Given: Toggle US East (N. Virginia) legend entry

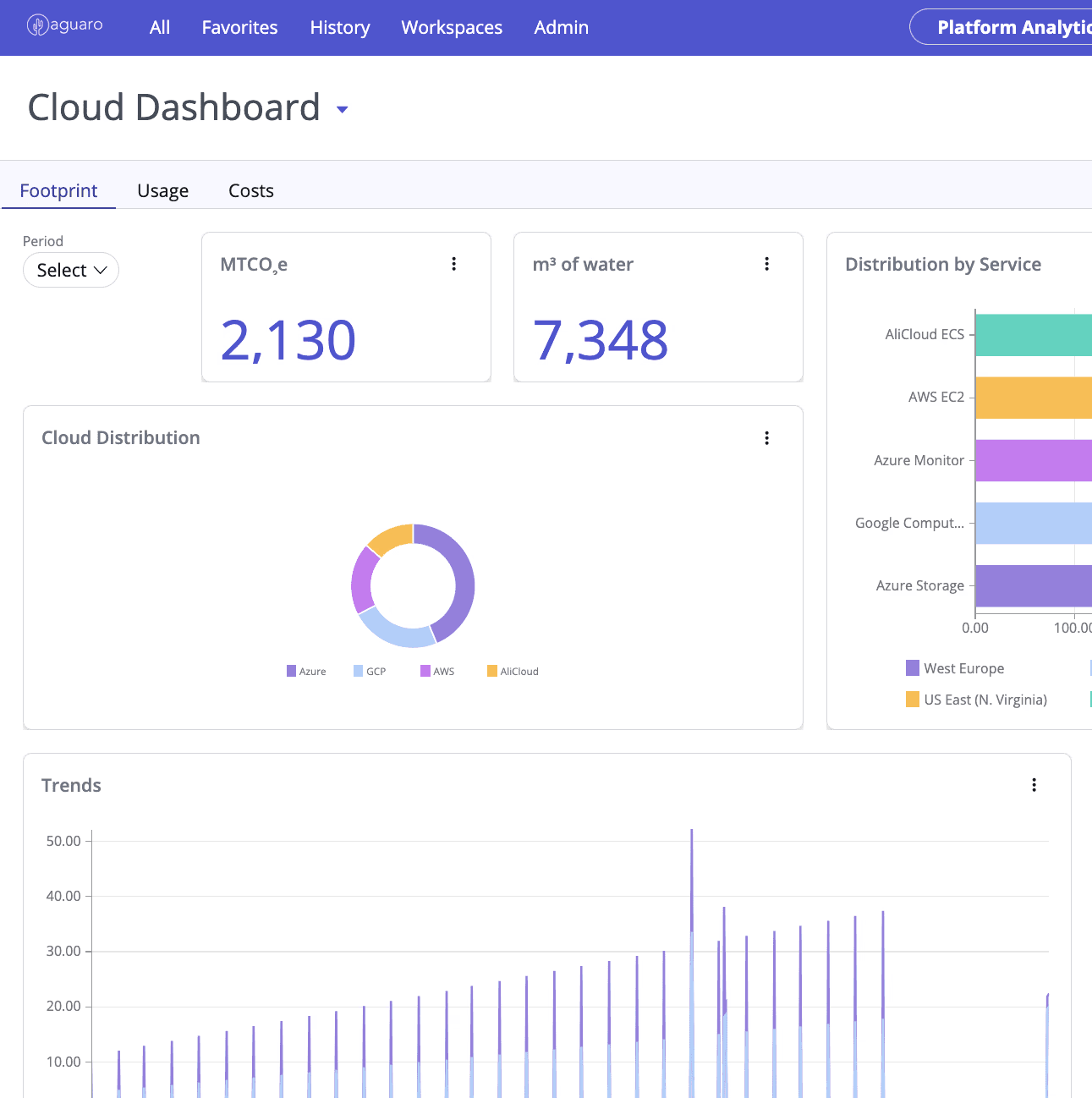Looking at the screenshot, I should tap(976, 700).
